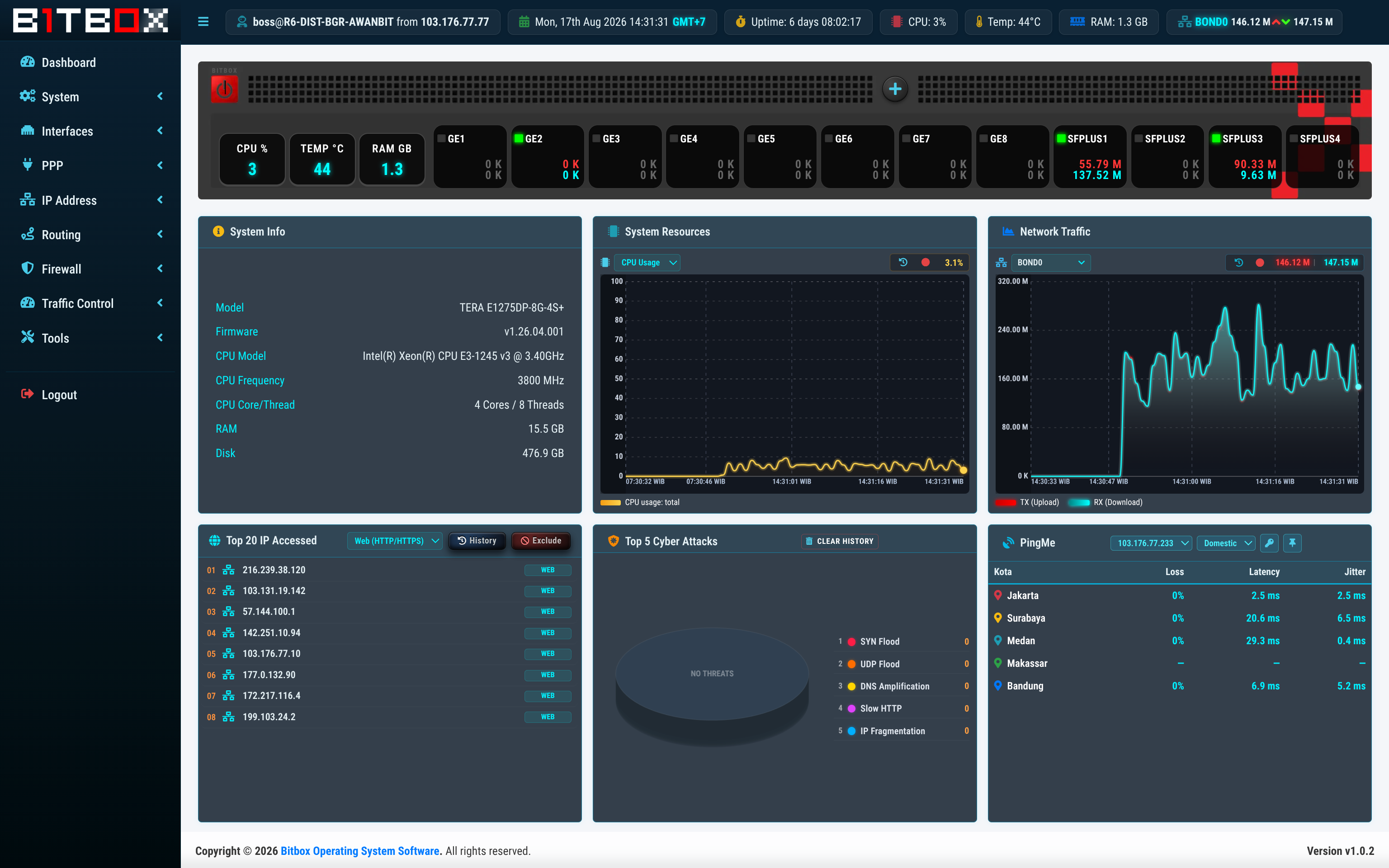Click the UDP Flood orange color dot

[852, 664]
